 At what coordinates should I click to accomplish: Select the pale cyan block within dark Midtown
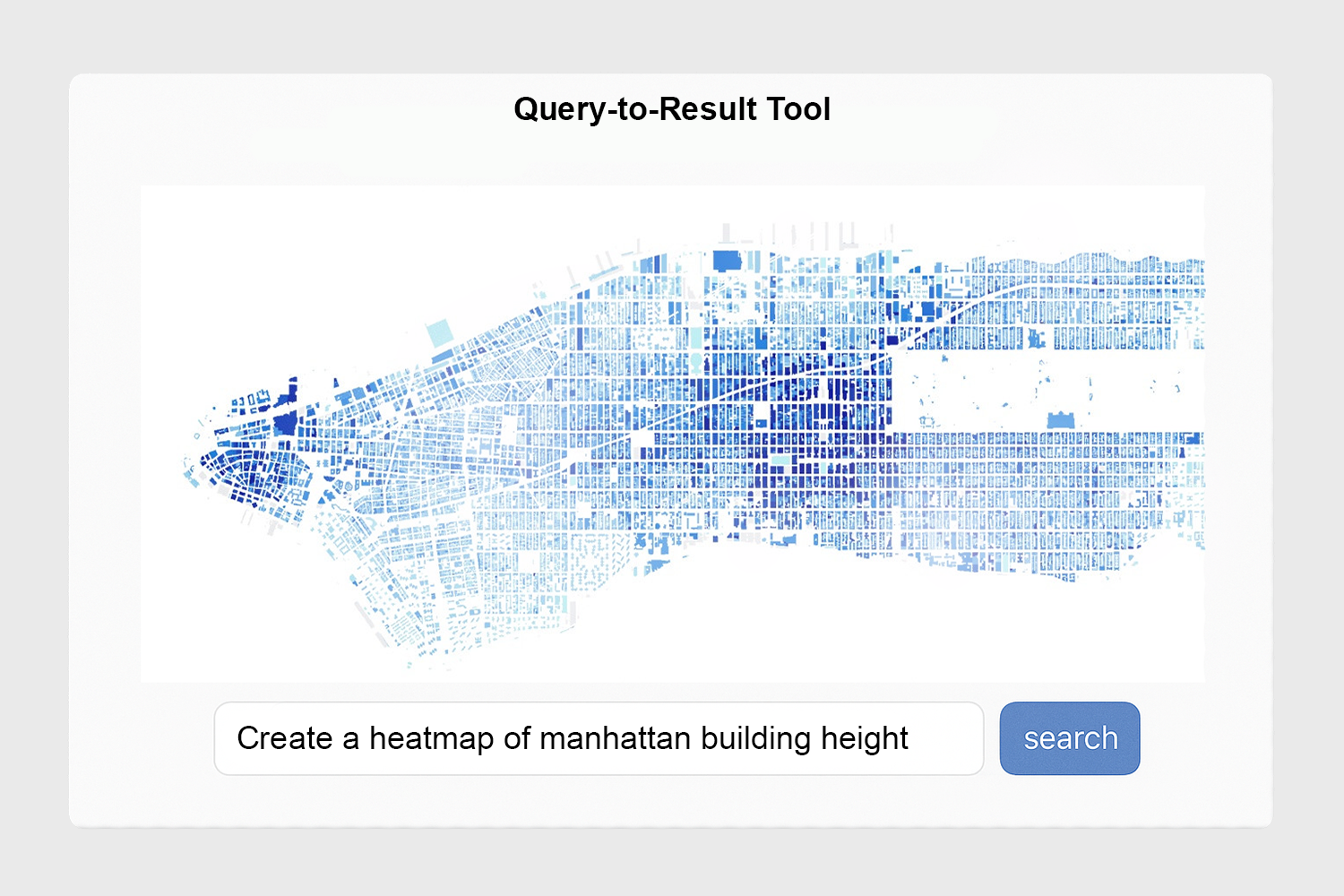781,460
